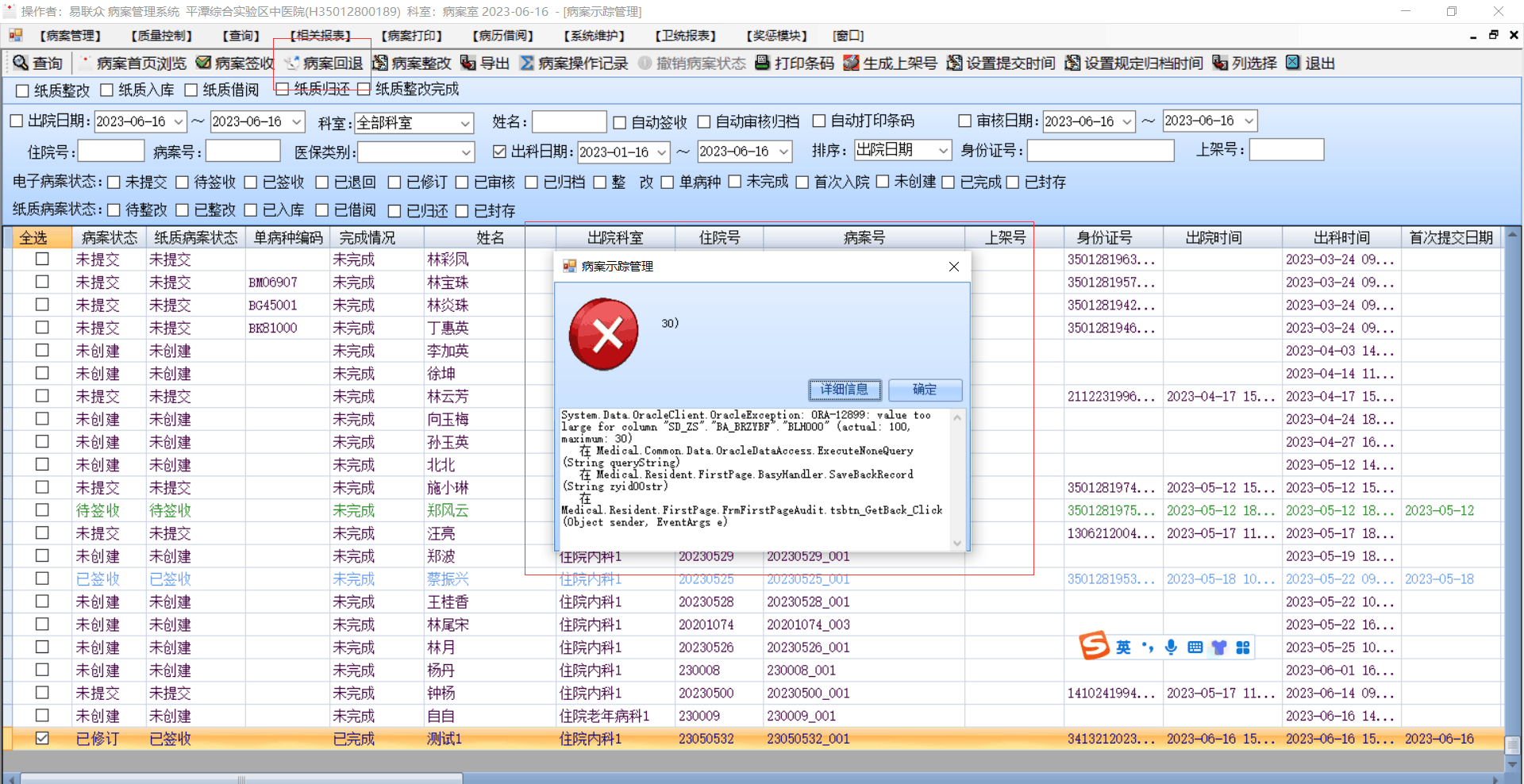Screen dimensions: 1524x784
Task: Open the 病案管理 menu
Action: pyautogui.click(x=70, y=36)
